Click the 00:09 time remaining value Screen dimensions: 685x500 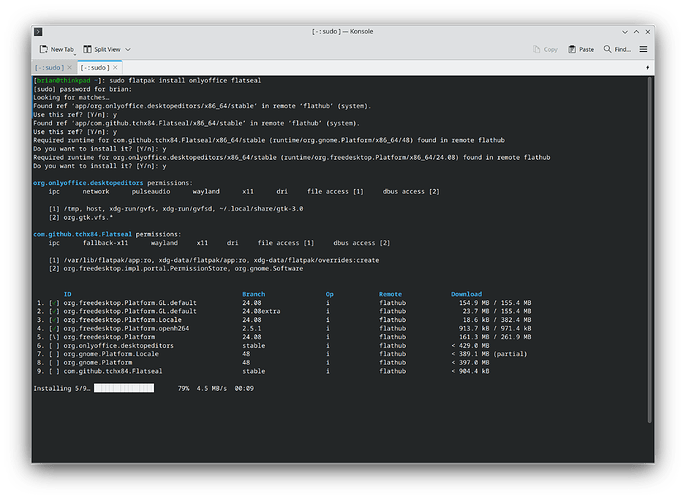pos(244,388)
